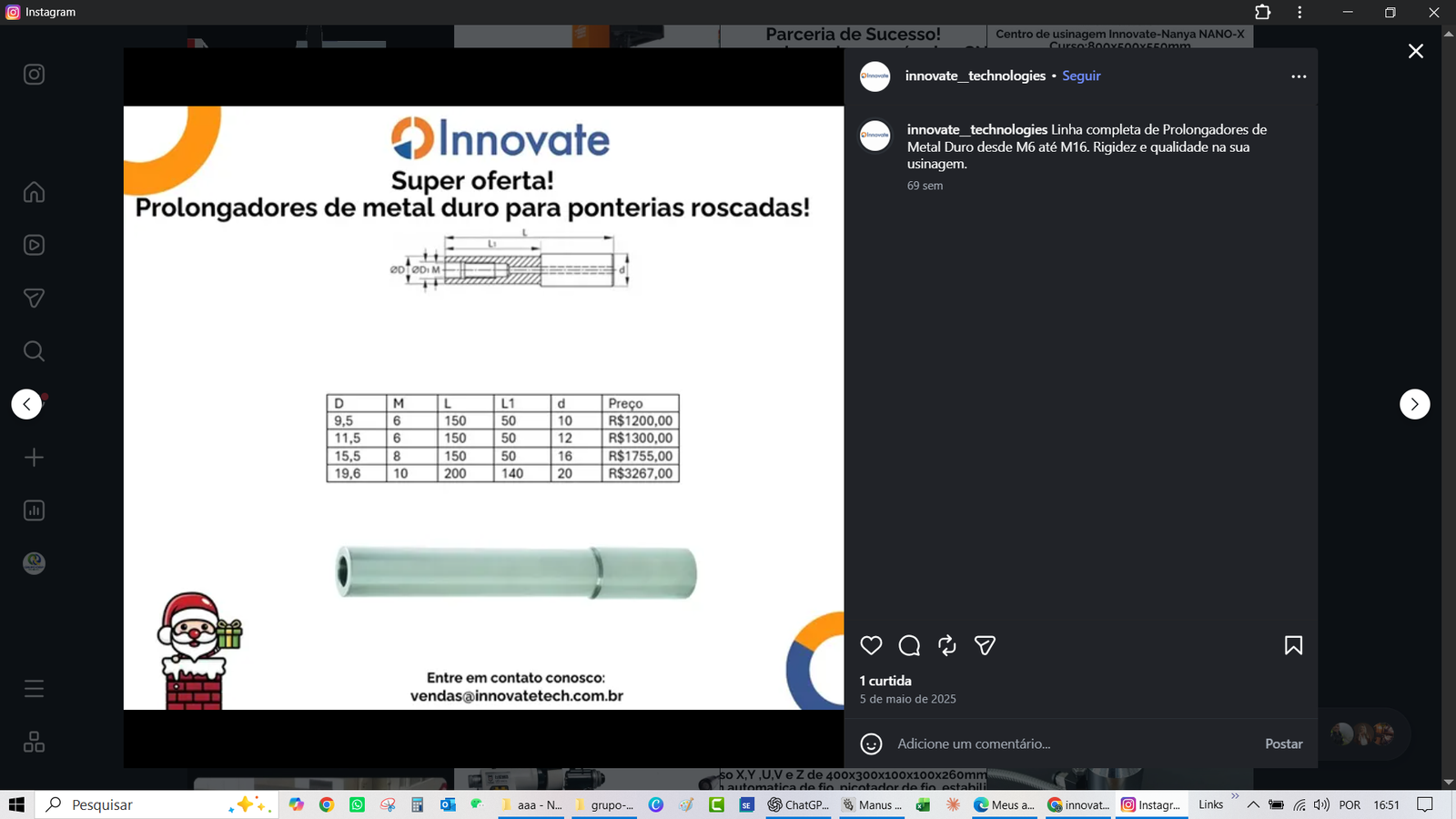The image size is (1456, 819).
Task: Click the Instagram logo in the sidebar
Action: pos(34,74)
